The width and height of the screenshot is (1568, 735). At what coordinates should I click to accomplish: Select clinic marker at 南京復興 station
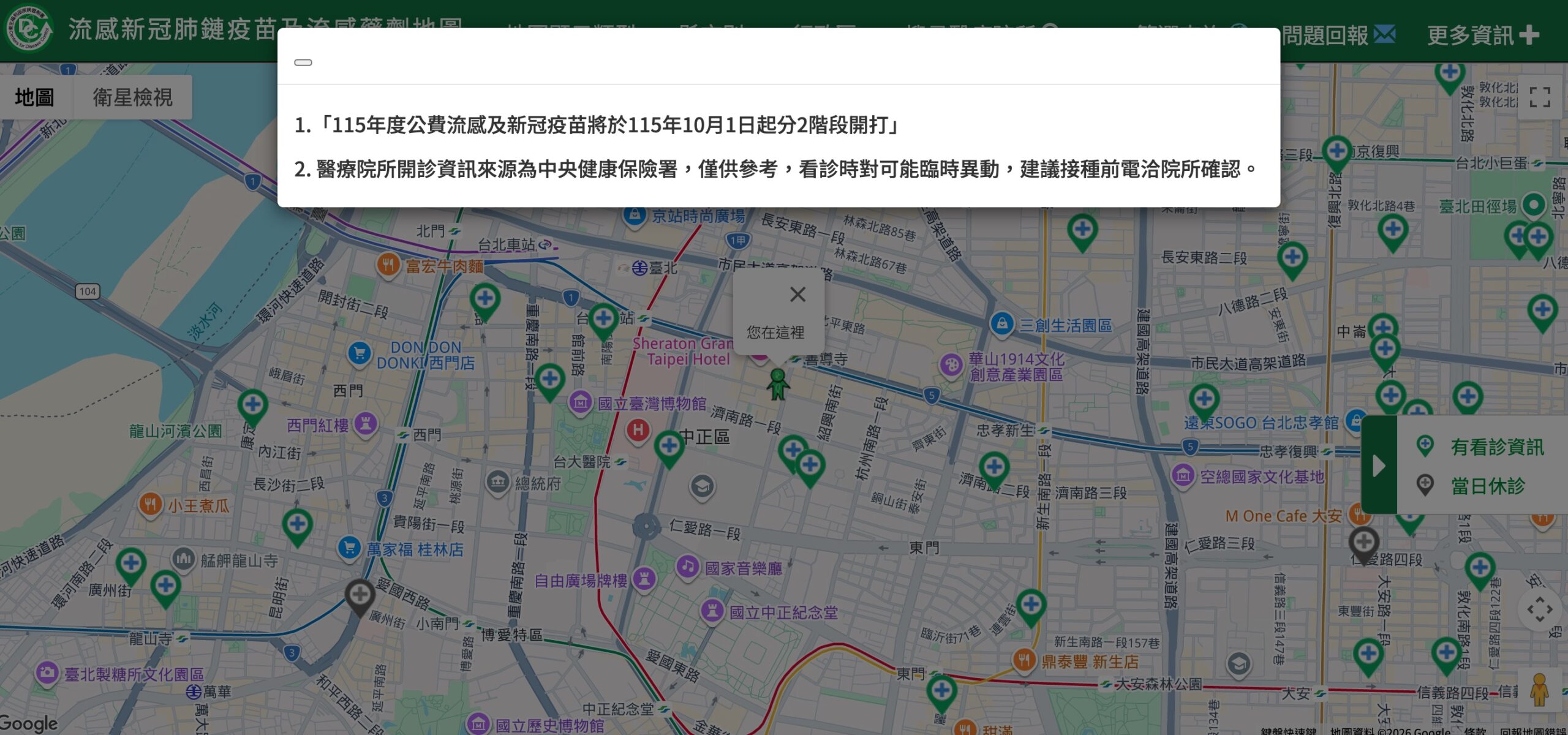coord(1336,154)
